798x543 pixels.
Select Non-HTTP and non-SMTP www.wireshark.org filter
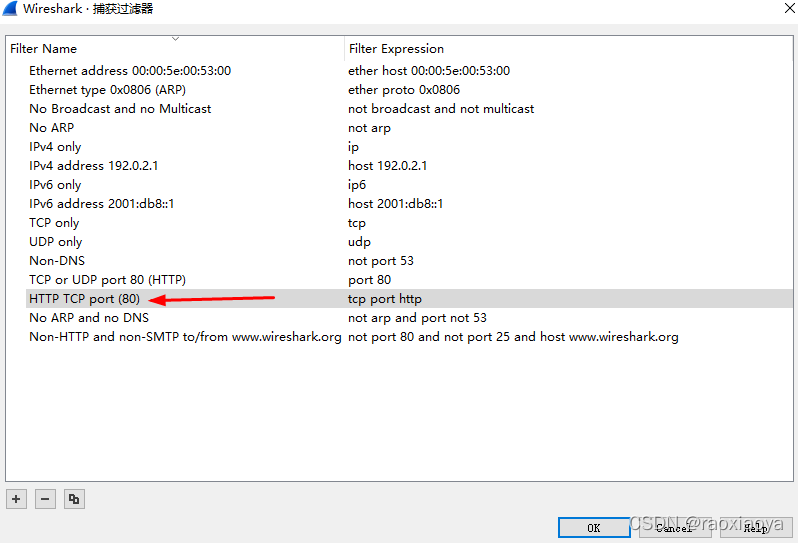185,337
